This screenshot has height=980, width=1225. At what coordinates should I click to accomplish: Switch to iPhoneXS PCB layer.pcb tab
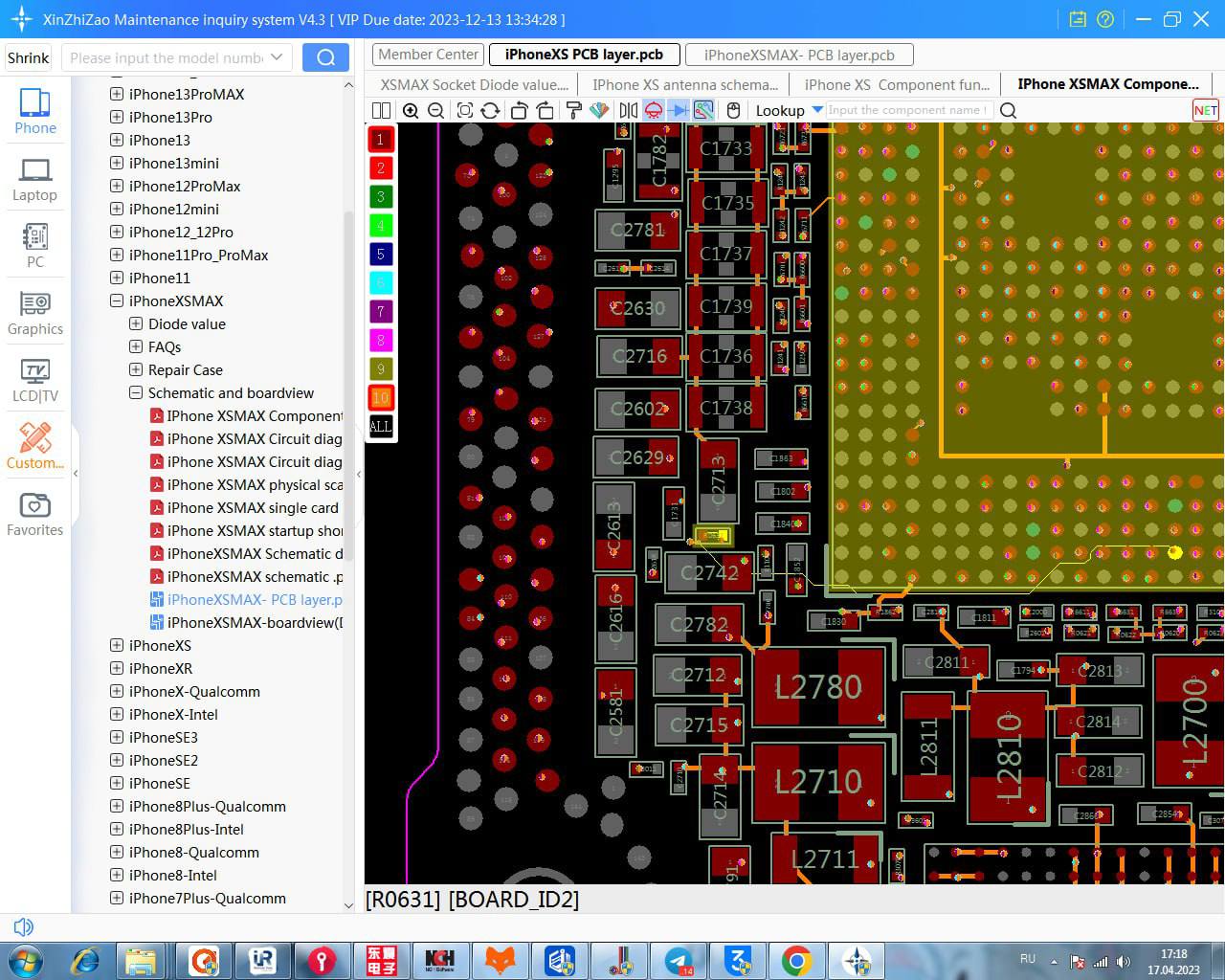coord(584,55)
